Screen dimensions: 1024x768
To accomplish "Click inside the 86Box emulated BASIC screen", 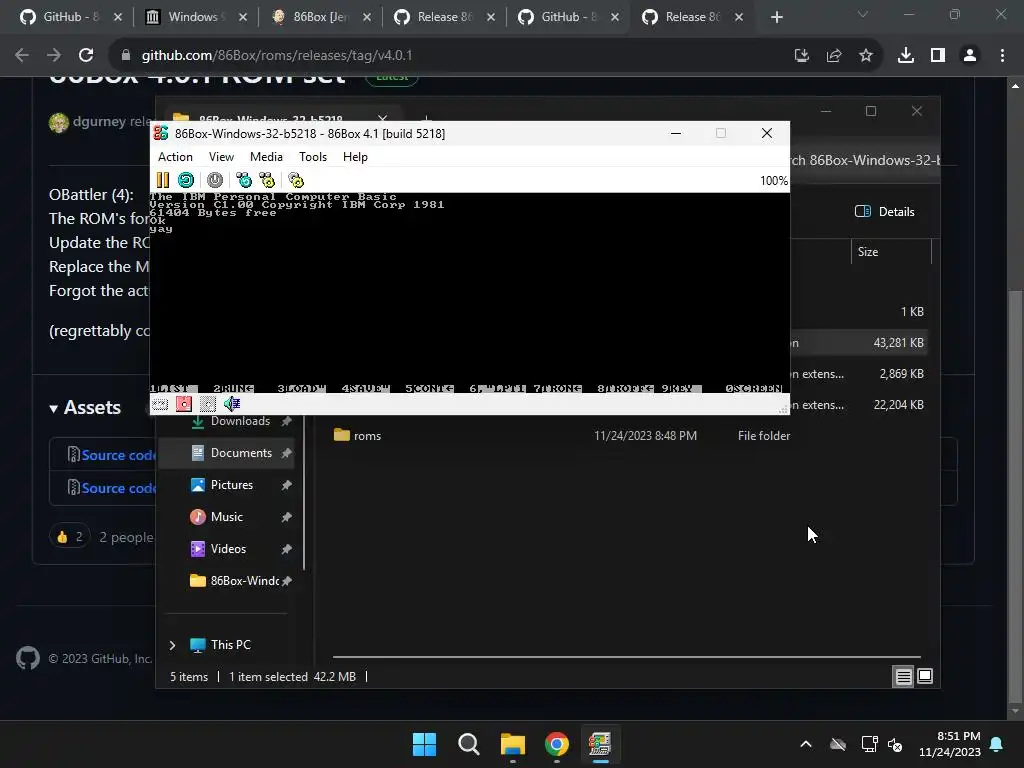I will pyautogui.click(x=469, y=293).
